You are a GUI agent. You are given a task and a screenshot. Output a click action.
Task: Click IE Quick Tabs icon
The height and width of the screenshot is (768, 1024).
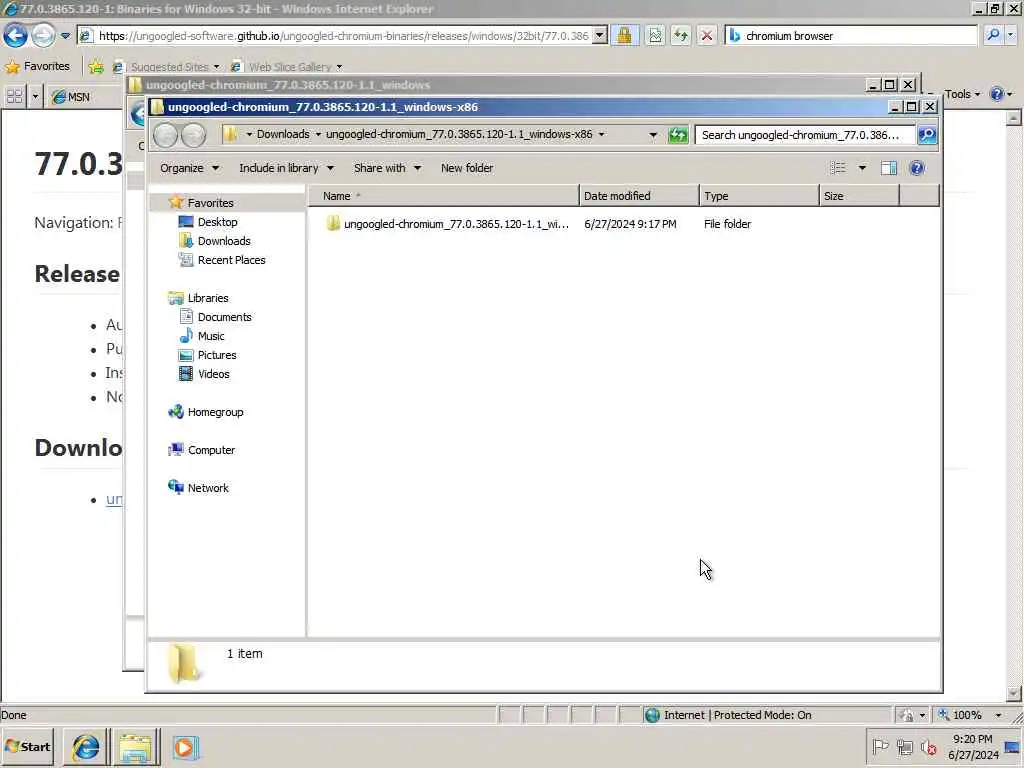pyautogui.click(x=14, y=97)
